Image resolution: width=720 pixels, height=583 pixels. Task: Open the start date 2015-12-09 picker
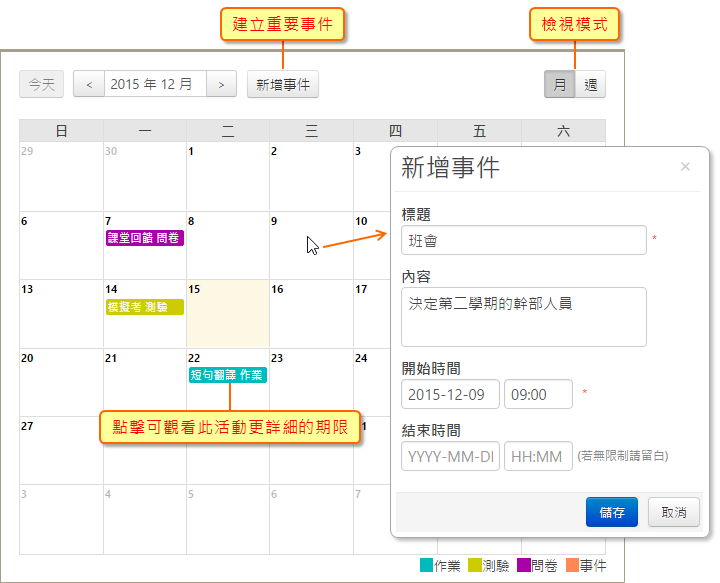click(x=450, y=394)
